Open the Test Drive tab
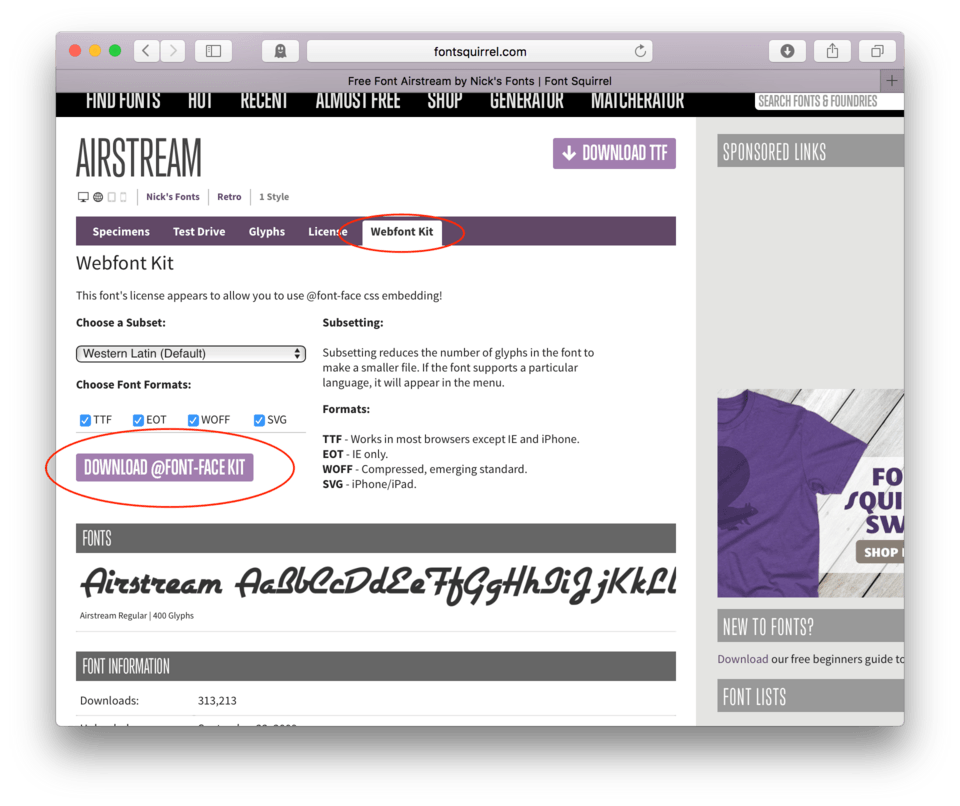Image resolution: width=960 pixels, height=806 pixels. point(199,232)
